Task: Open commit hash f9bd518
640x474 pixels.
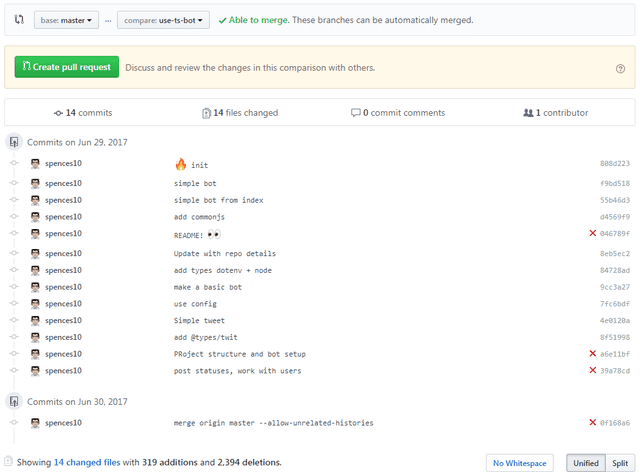Action: coord(615,184)
